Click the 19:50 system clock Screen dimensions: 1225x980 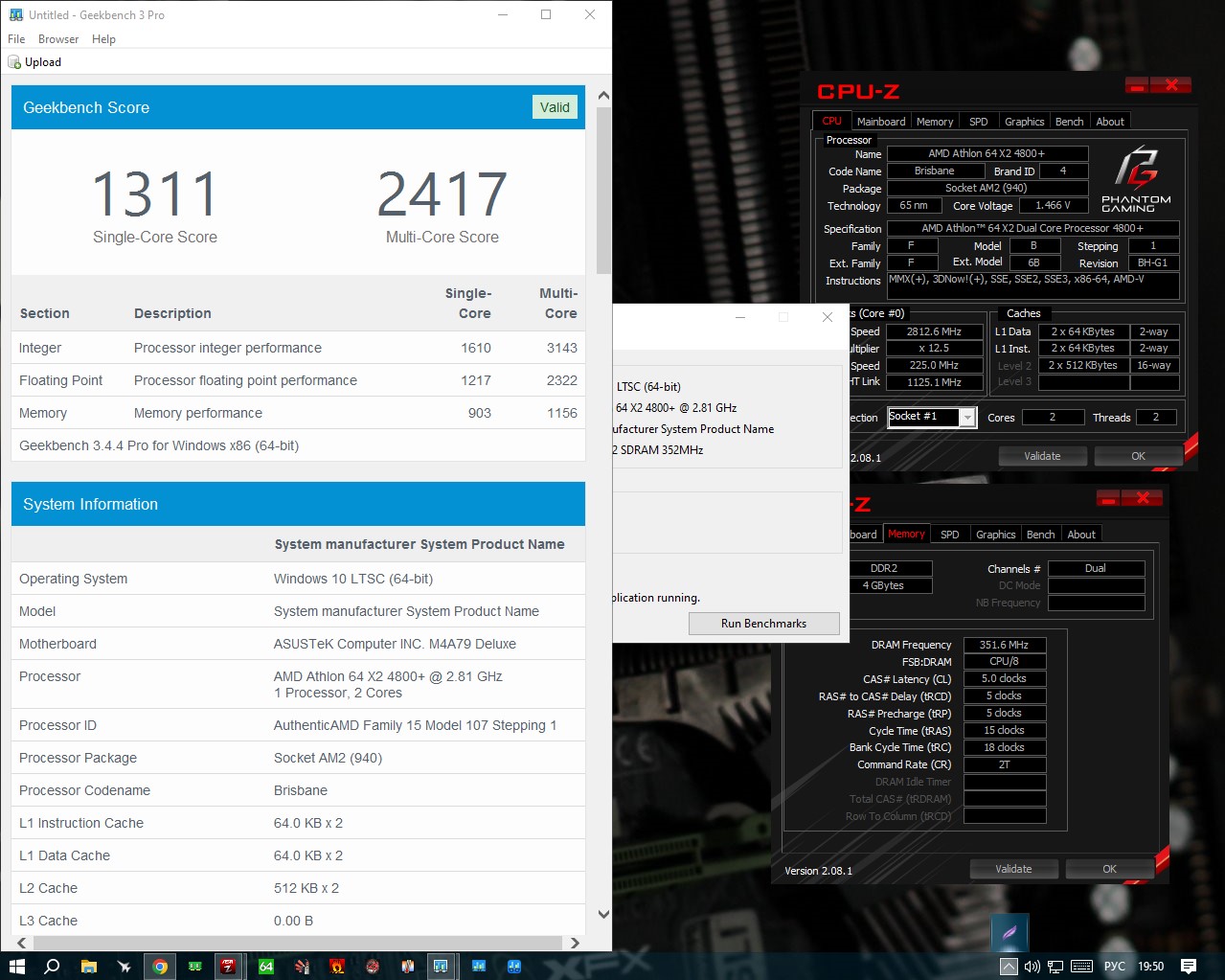(x=1150, y=967)
